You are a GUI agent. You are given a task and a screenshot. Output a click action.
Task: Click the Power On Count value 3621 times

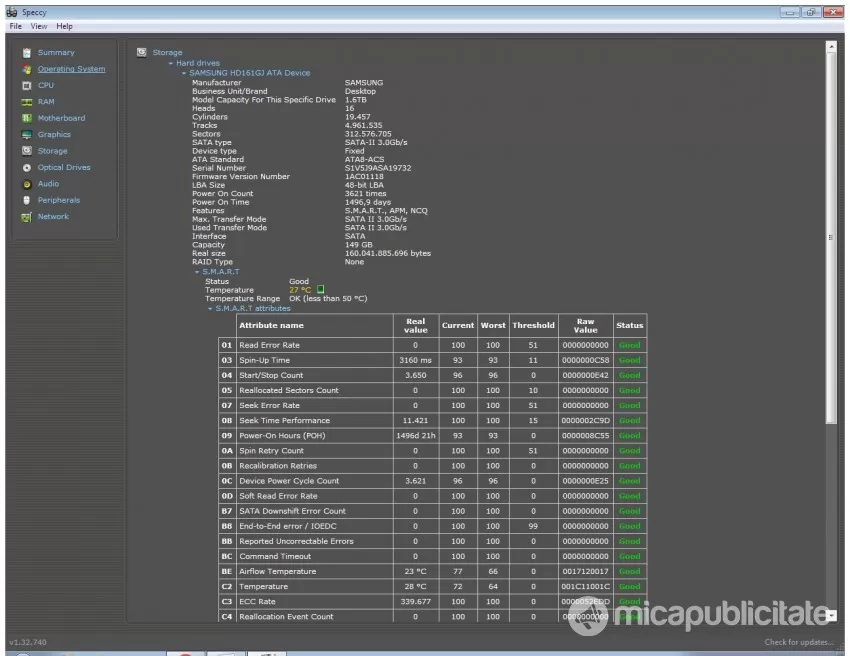tap(366, 194)
